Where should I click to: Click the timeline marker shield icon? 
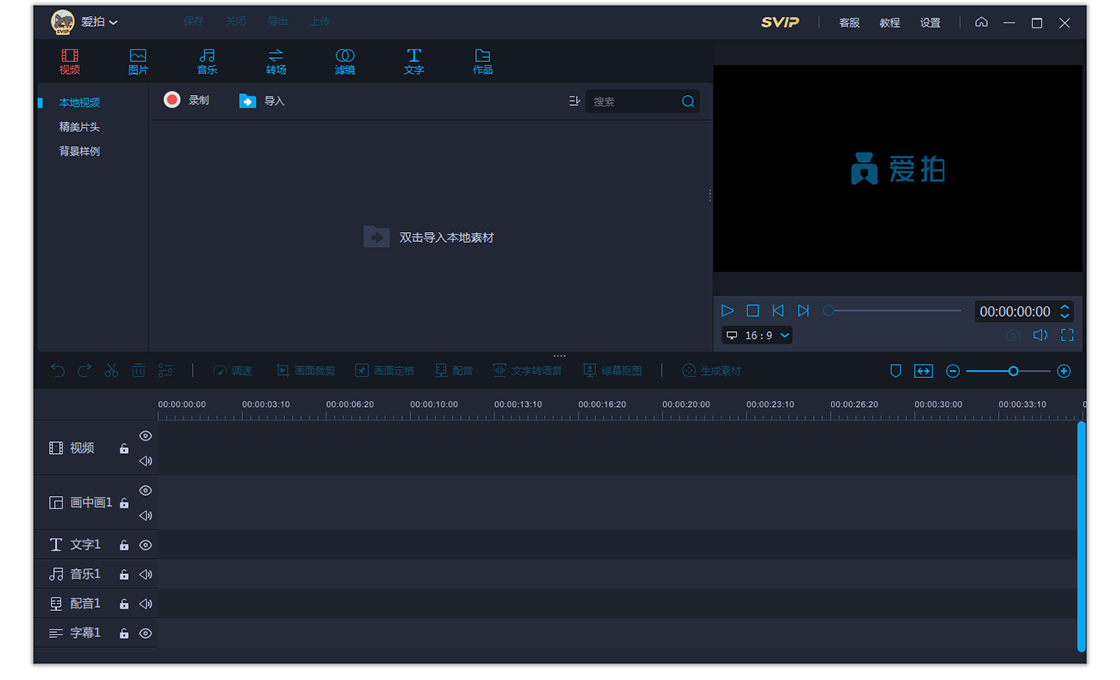(895, 371)
